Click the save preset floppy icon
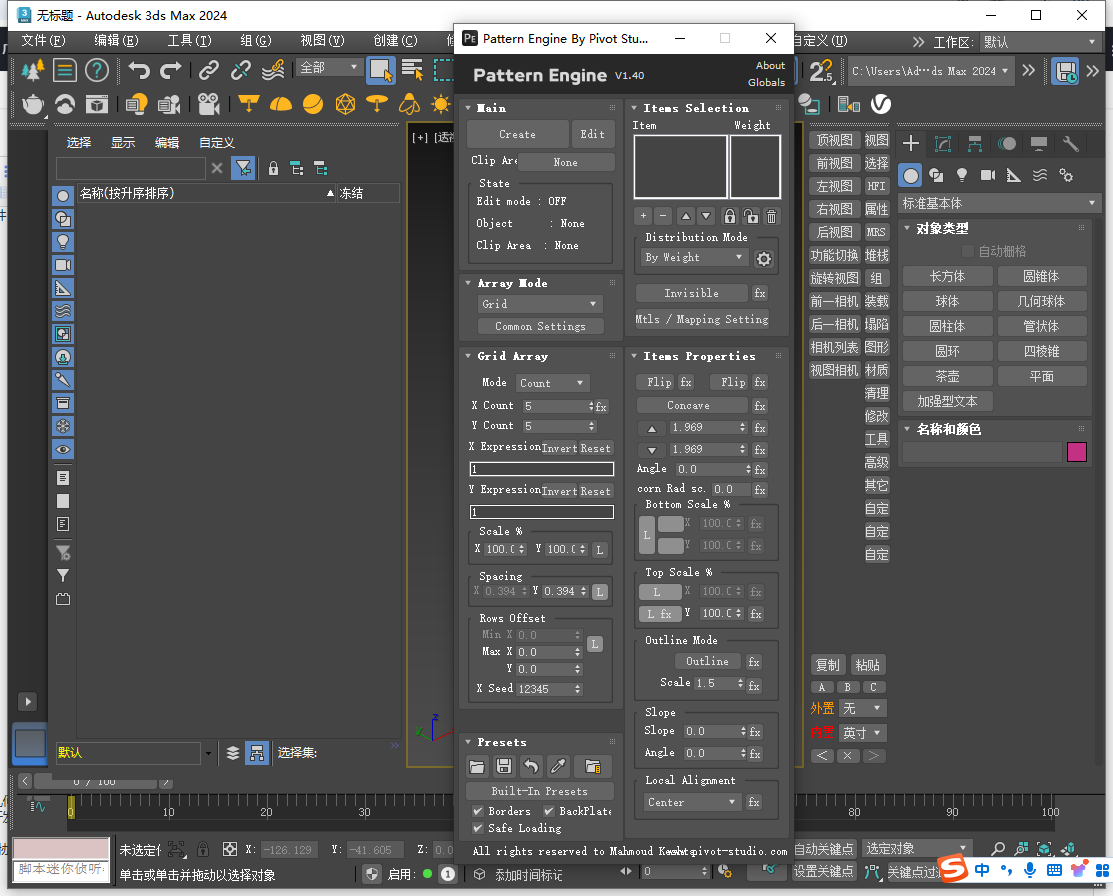1113x896 pixels. [x=504, y=767]
